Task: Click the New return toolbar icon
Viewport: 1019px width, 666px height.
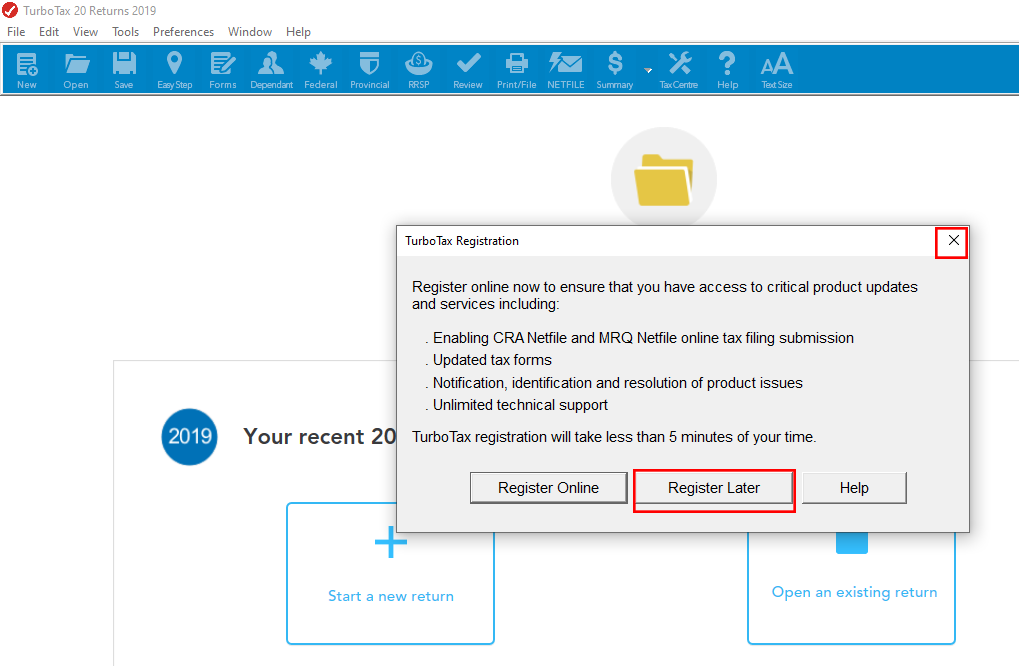Action: 27,70
